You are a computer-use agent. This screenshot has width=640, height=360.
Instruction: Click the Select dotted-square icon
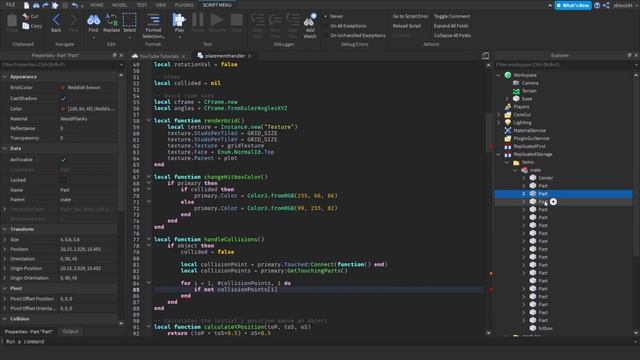pyautogui.click(x=129, y=20)
